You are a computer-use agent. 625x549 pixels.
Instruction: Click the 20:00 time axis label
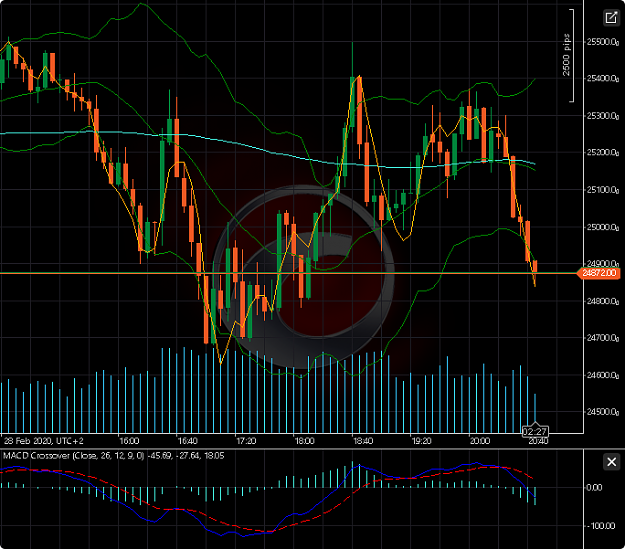coord(480,441)
